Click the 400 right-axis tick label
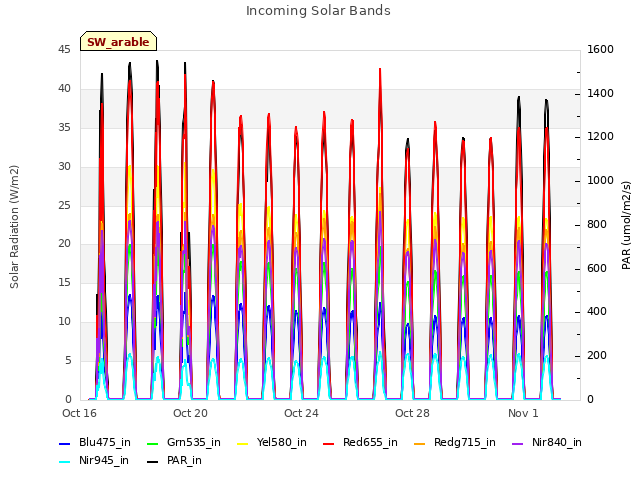 click(597, 312)
